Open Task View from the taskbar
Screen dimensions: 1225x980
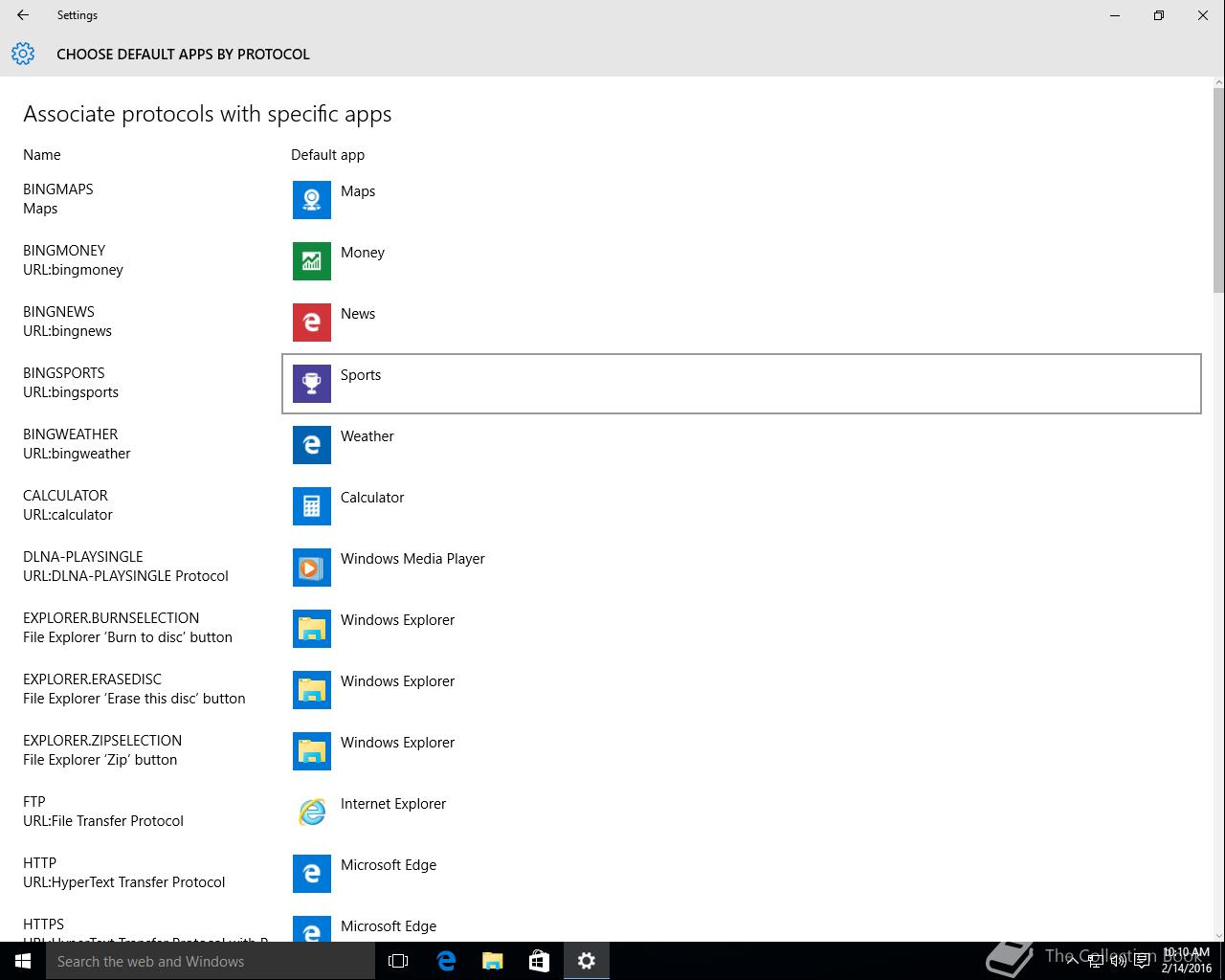(398, 961)
